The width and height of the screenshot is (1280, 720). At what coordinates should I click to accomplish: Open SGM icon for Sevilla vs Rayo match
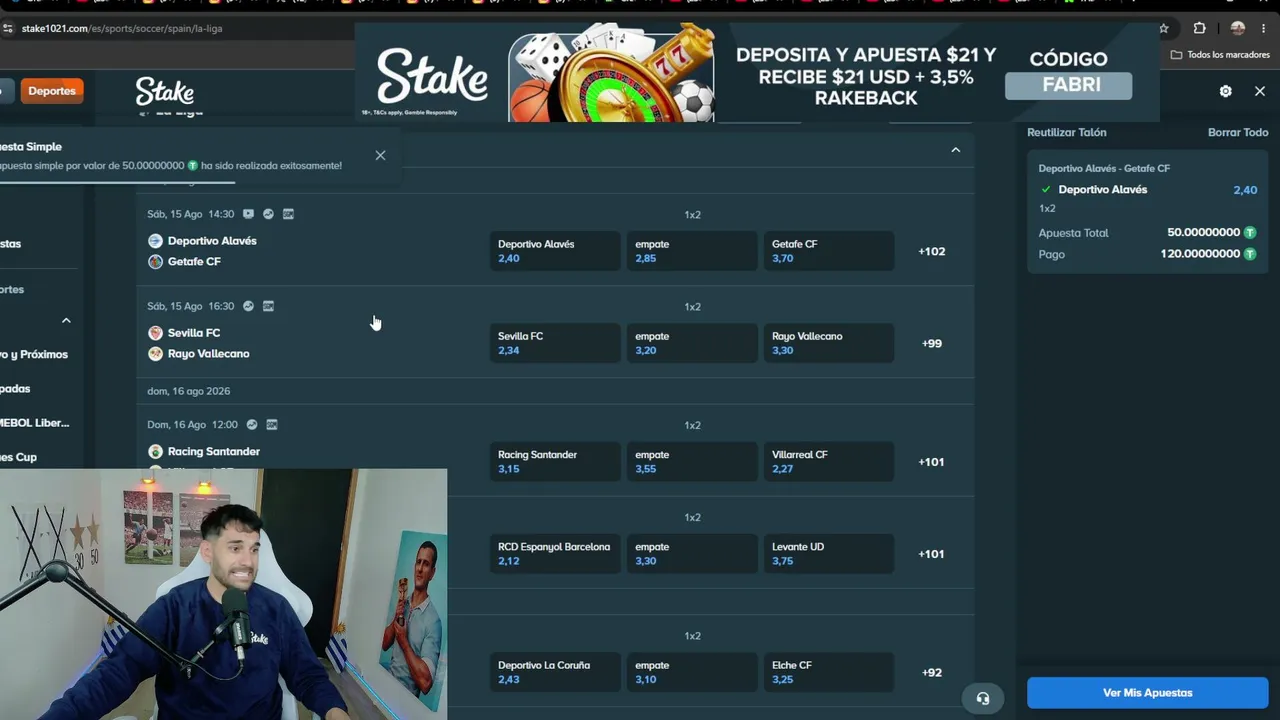[268, 306]
